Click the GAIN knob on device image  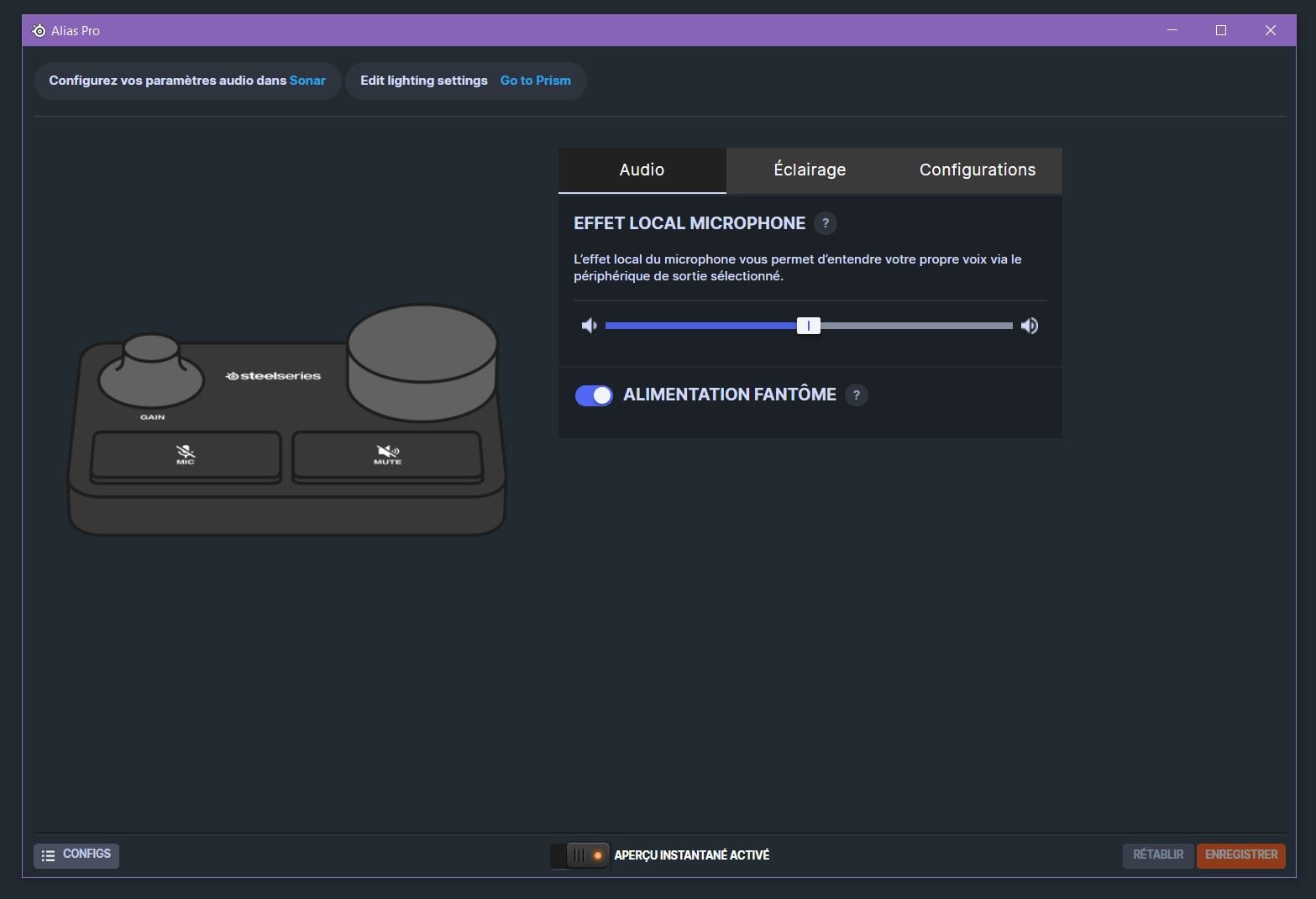tap(151, 370)
